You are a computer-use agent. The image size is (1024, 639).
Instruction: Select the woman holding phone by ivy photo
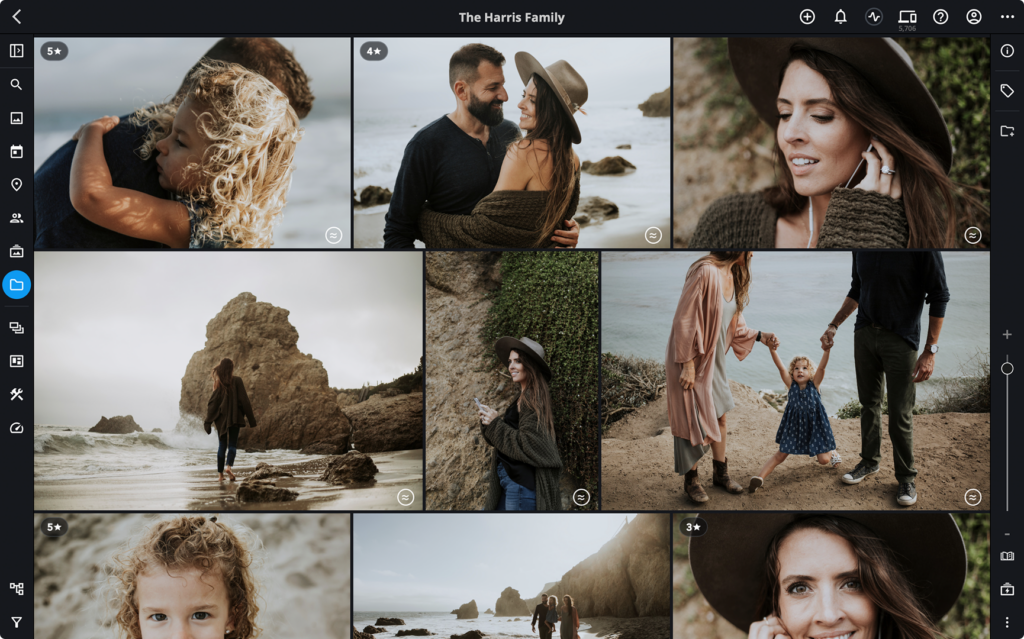pos(512,380)
